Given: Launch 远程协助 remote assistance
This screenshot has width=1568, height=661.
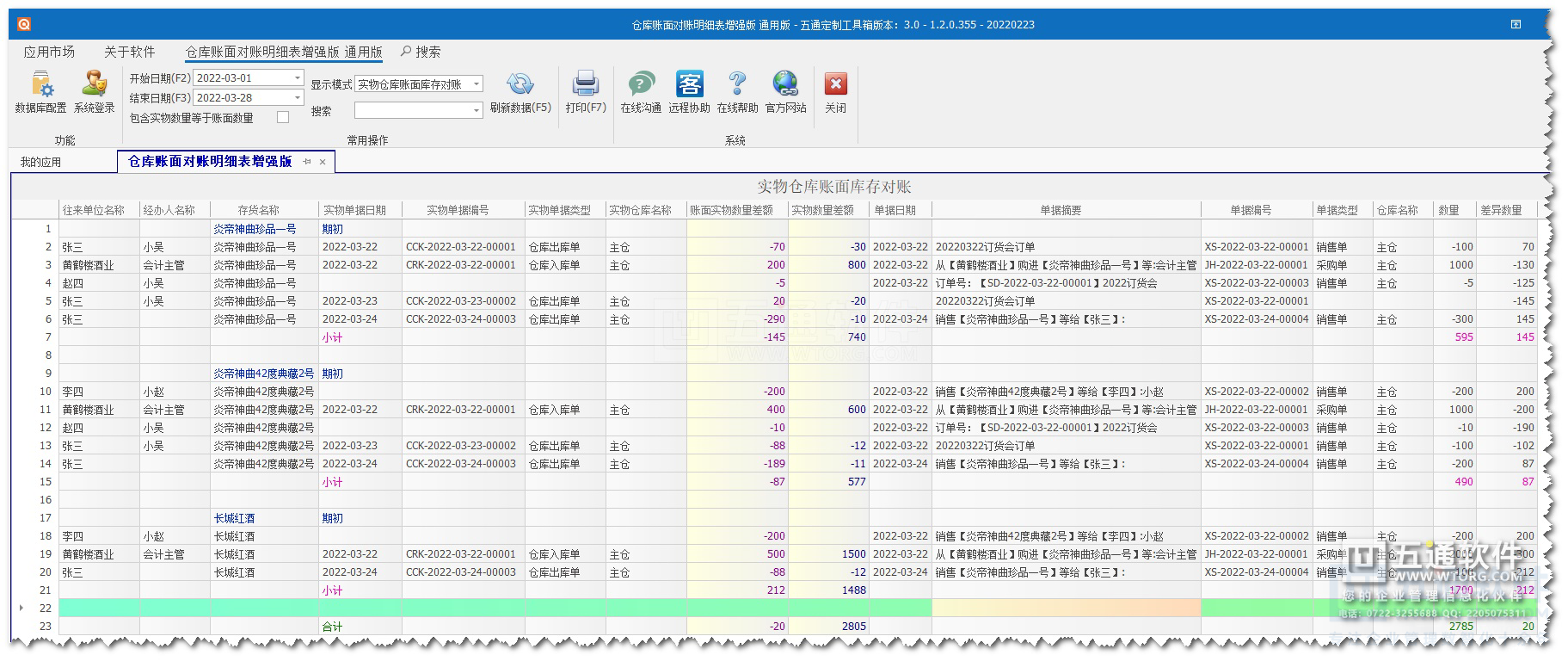Looking at the screenshot, I should 689,93.
